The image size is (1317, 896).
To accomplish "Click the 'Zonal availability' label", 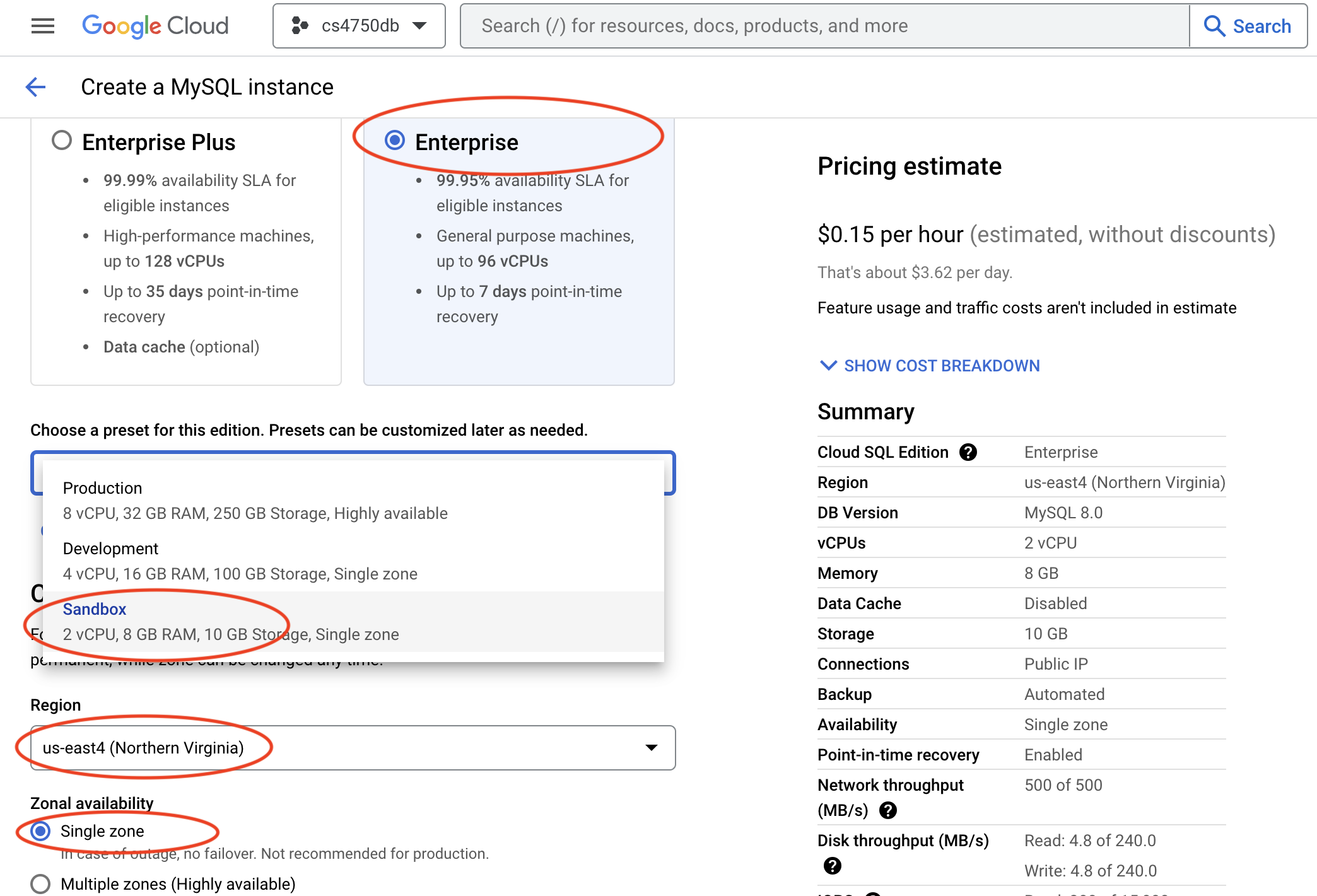I will coord(92,803).
